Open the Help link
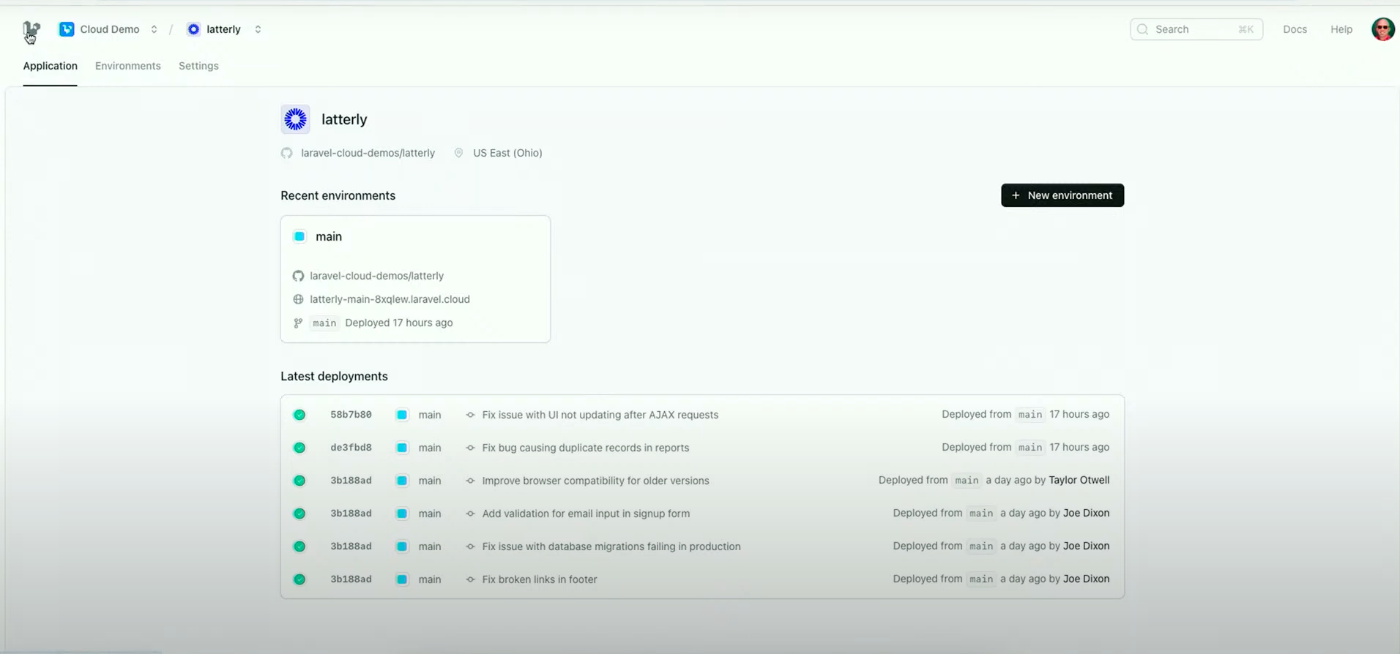The height and width of the screenshot is (654, 1400). point(1341,29)
